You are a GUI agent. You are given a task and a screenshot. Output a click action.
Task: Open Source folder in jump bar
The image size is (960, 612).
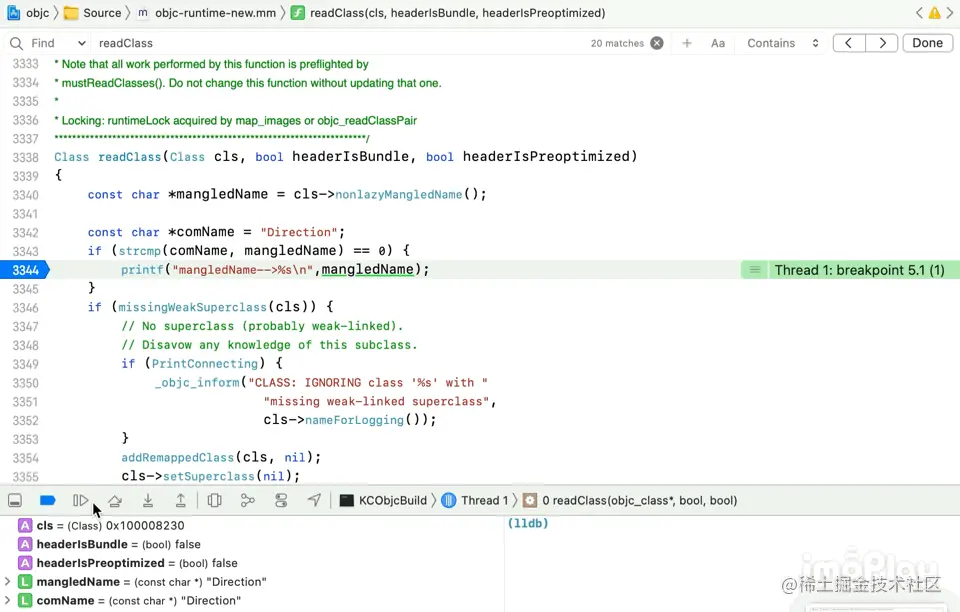[x=92, y=13]
